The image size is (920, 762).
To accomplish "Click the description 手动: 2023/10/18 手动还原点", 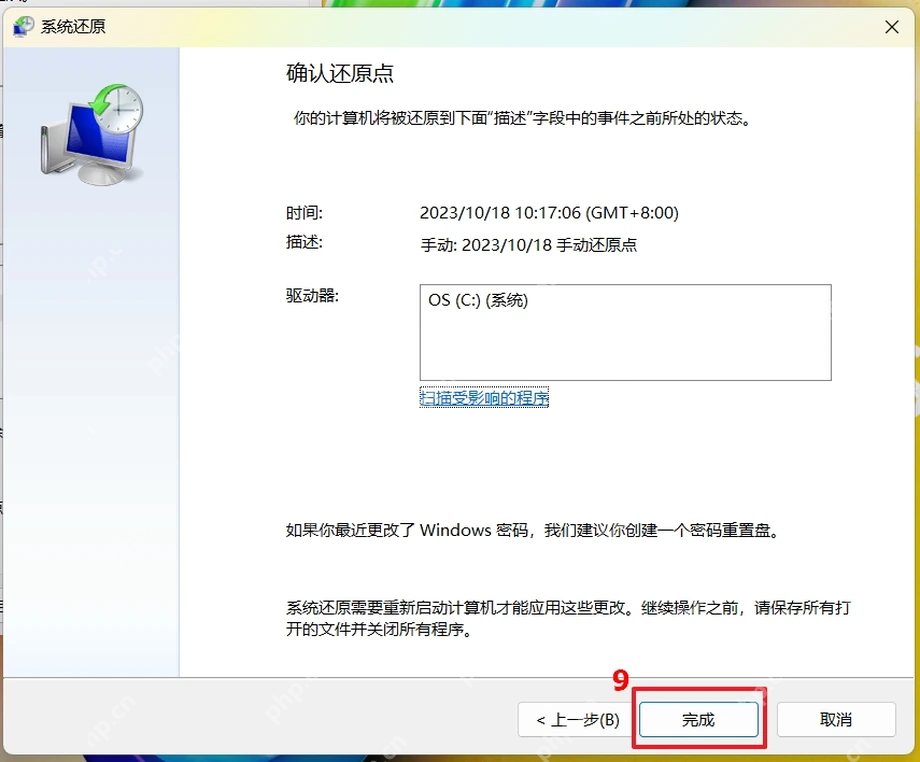I will (529, 245).
